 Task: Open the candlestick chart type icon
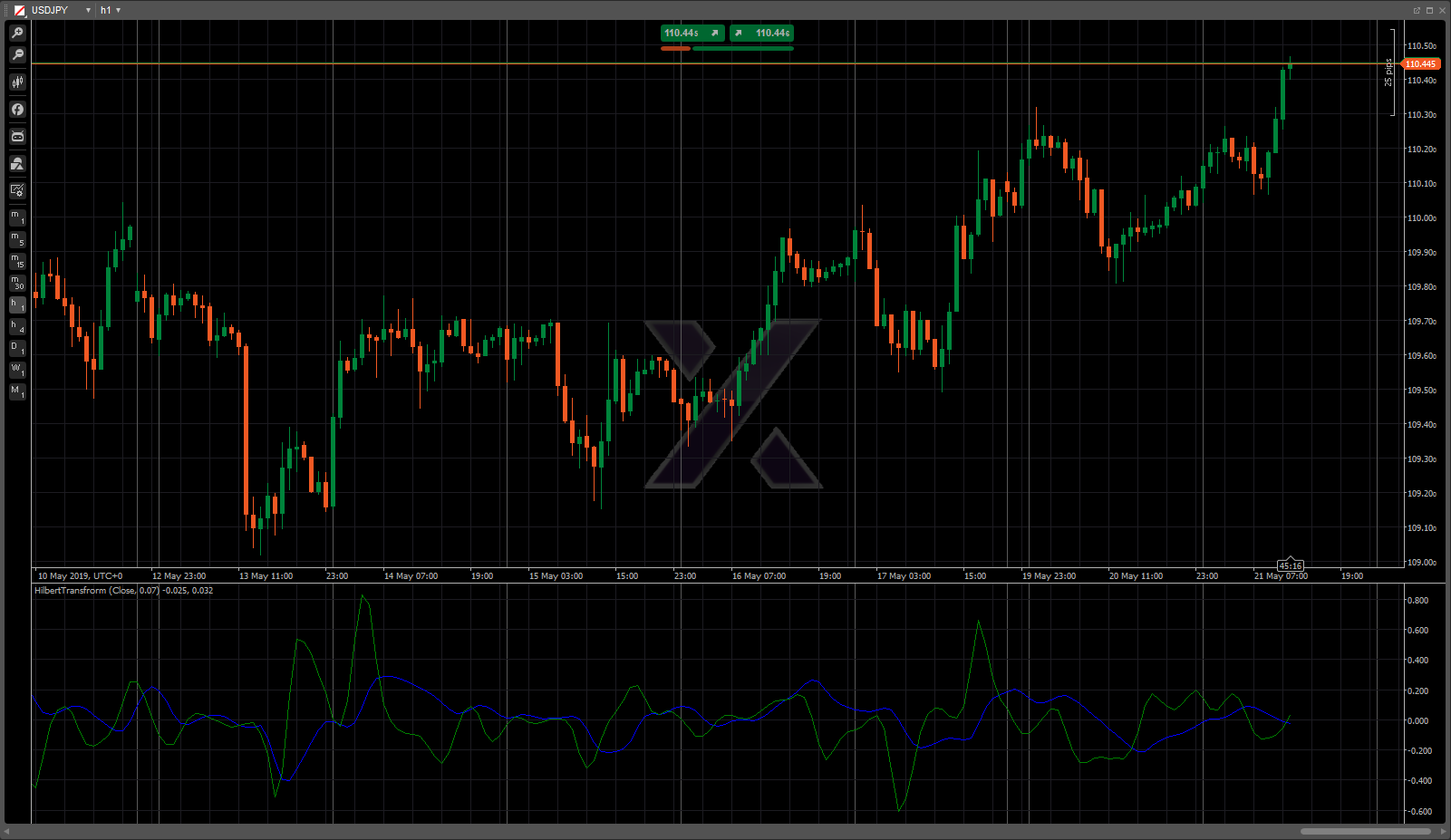click(x=17, y=82)
